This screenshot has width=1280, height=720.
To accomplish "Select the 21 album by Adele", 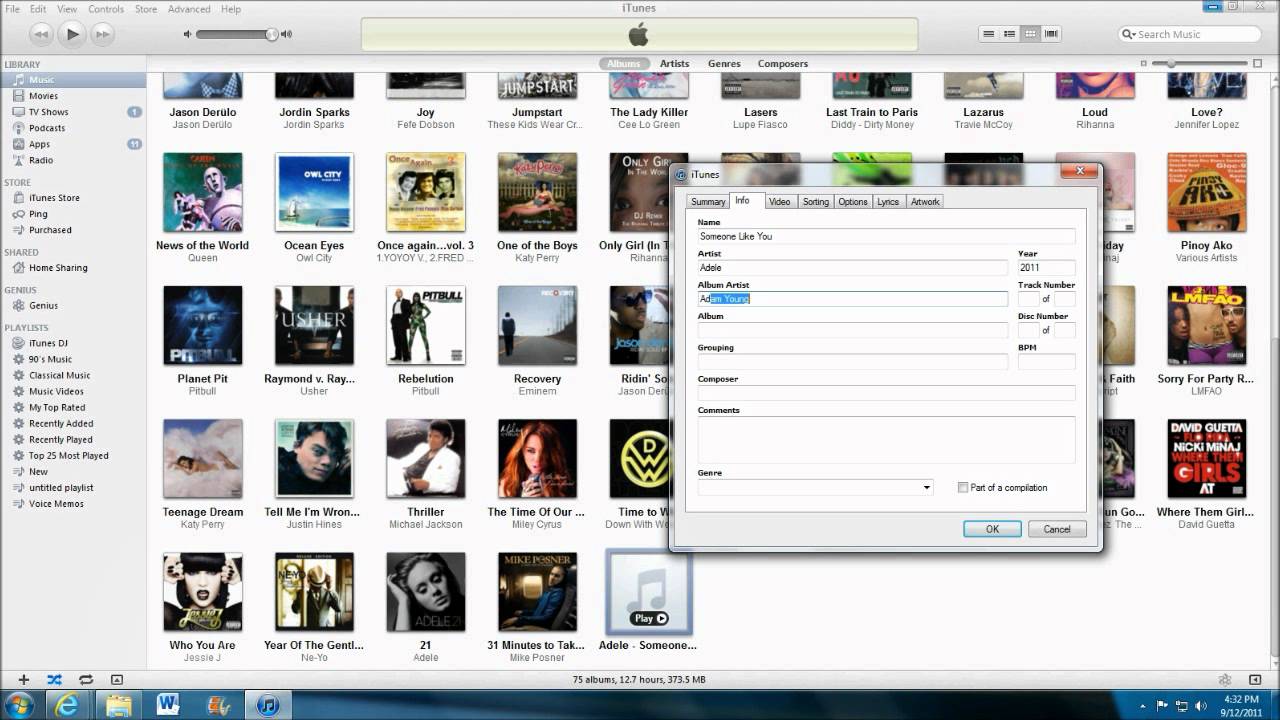I will click(426, 592).
